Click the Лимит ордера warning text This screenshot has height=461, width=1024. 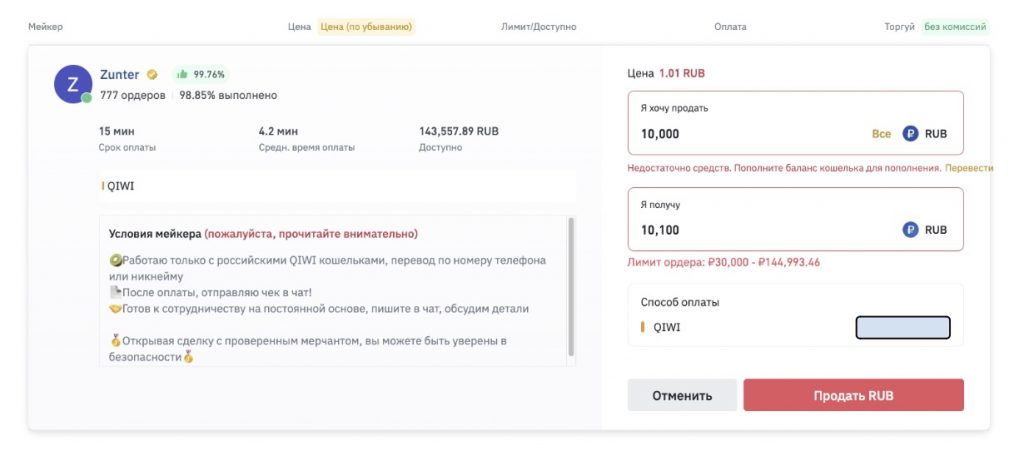pyautogui.click(x=724, y=262)
